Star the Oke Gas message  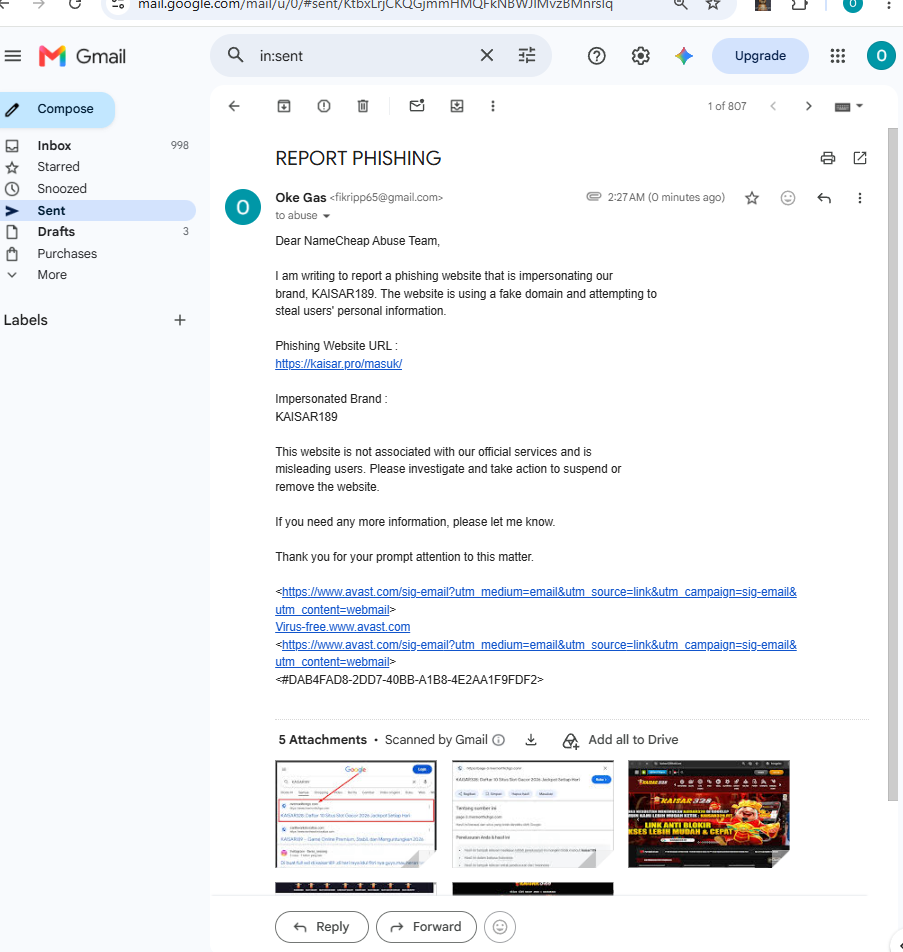(x=752, y=198)
